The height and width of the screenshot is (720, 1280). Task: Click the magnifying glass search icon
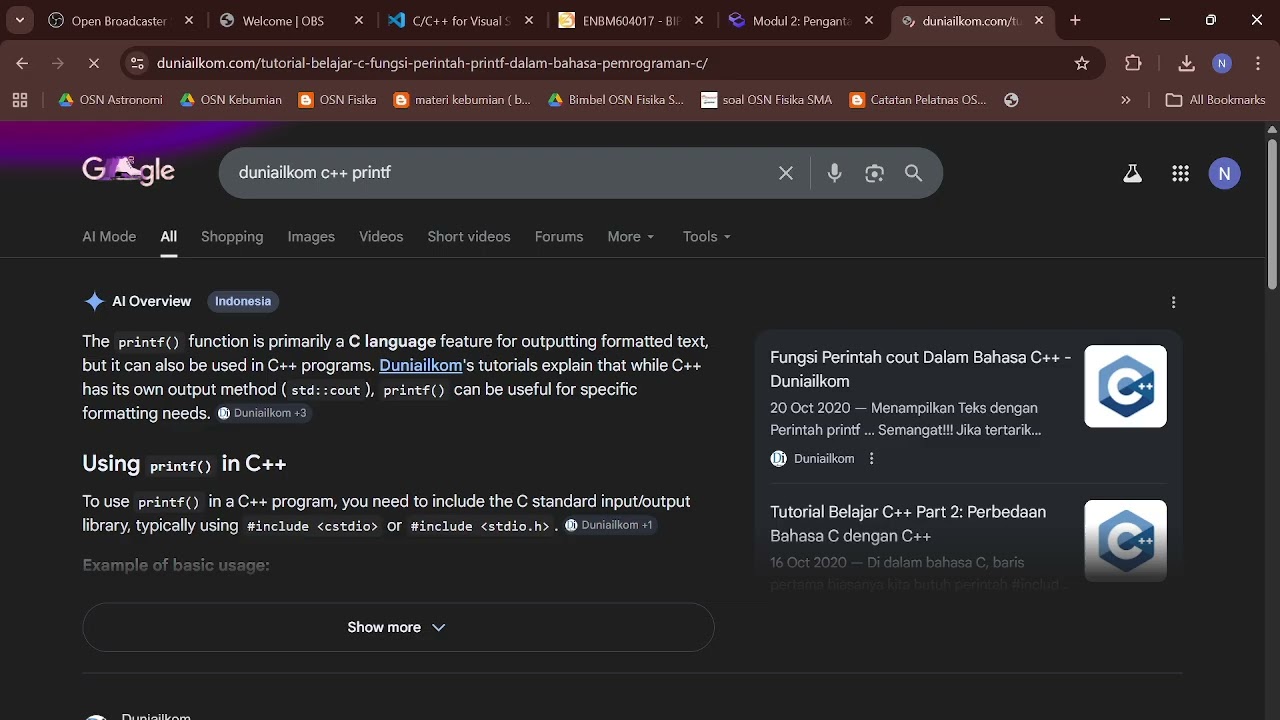[x=914, y=173]
